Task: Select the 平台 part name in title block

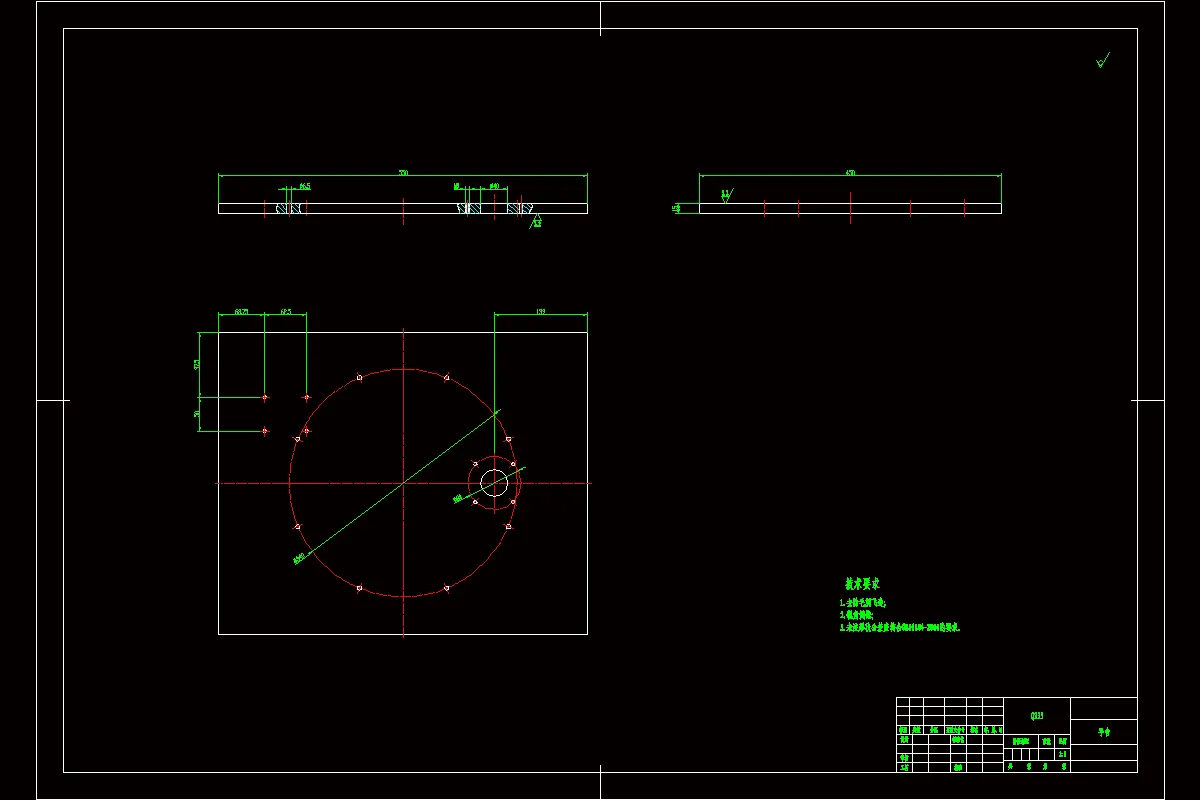Action: (x=1104, y=733)
